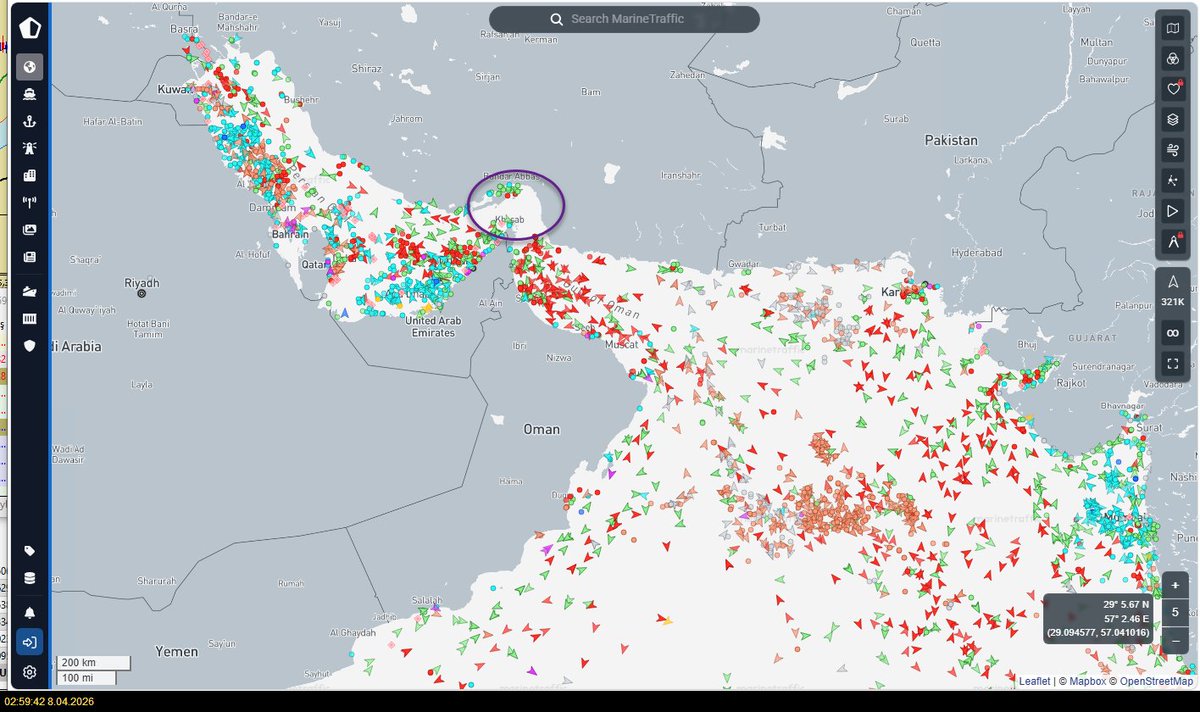This screenshot has height=712, width=1200.
Task: Toggle the infinity show-all-vessels button
Action: click(x=1173, y=332)
